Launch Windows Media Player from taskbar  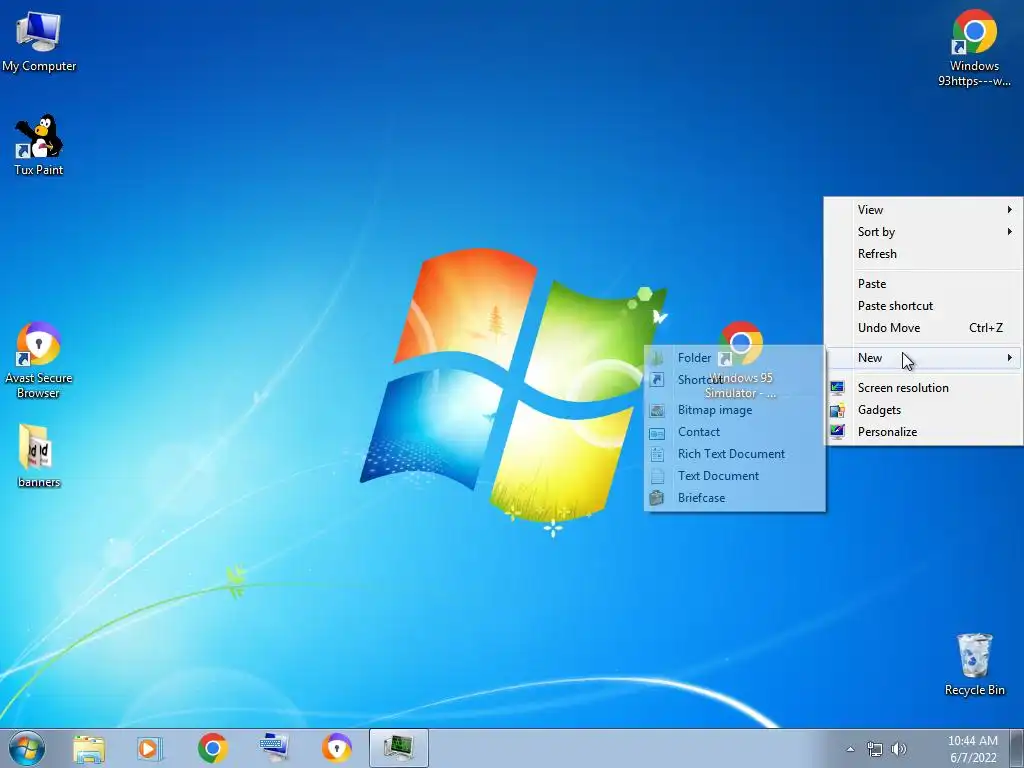(x=150, y=748)
